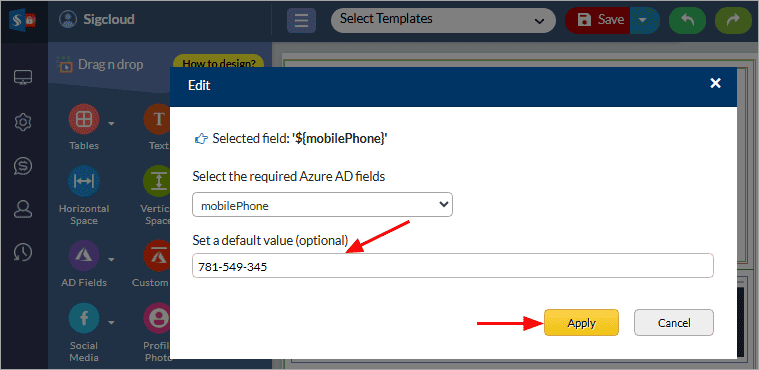Expand the Save button dropdown arrow
Image resolution: width=759 pixels, height=370 pixels.
click(x=643, y=20)
